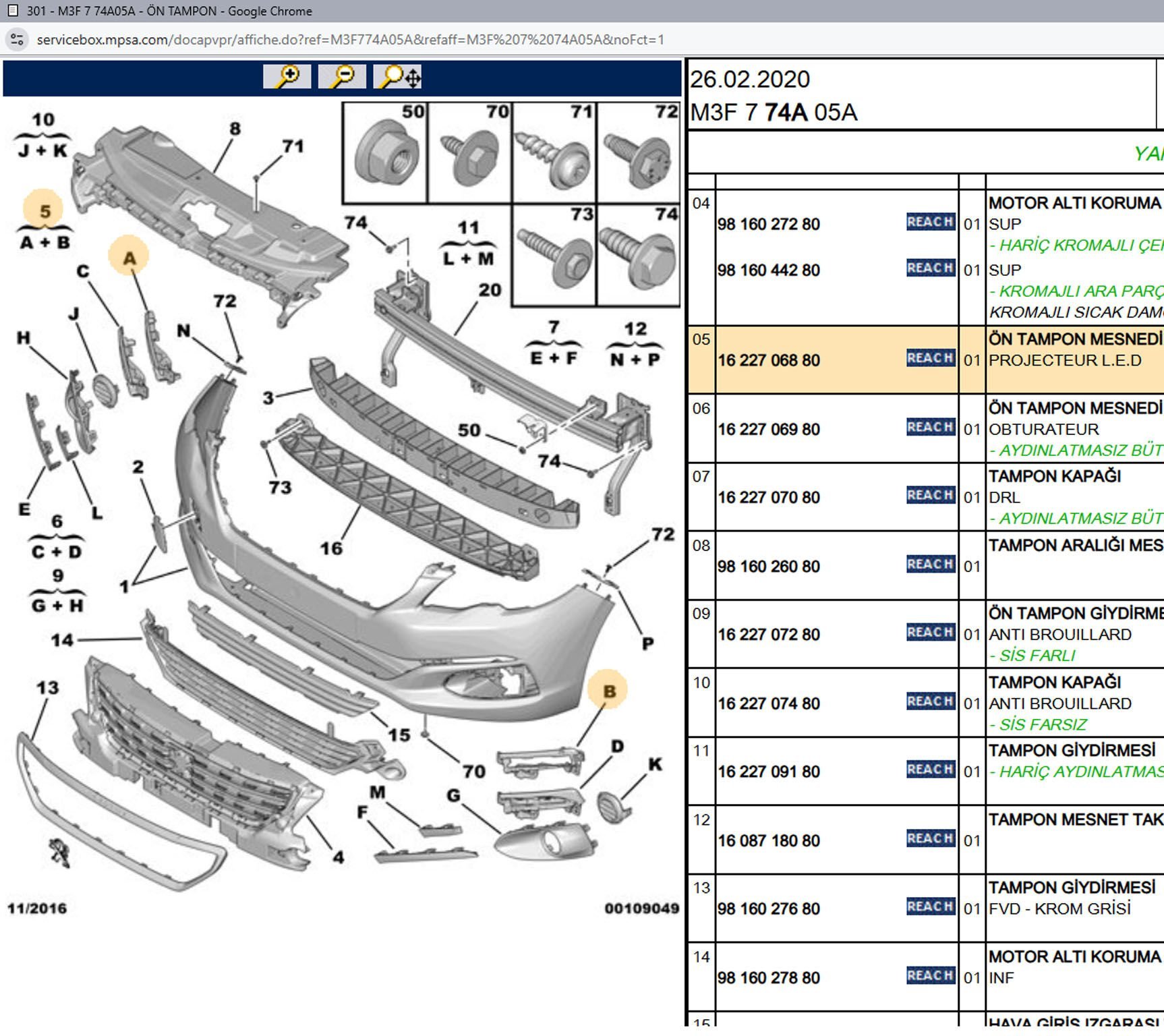Open the site information icon in address bar
This screenshot has height=1036, width=1164.
tap(17, 40)
